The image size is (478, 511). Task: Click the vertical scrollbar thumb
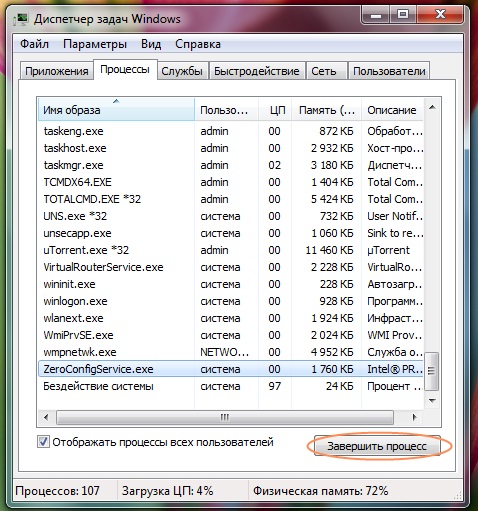click(x=432, y=371)
